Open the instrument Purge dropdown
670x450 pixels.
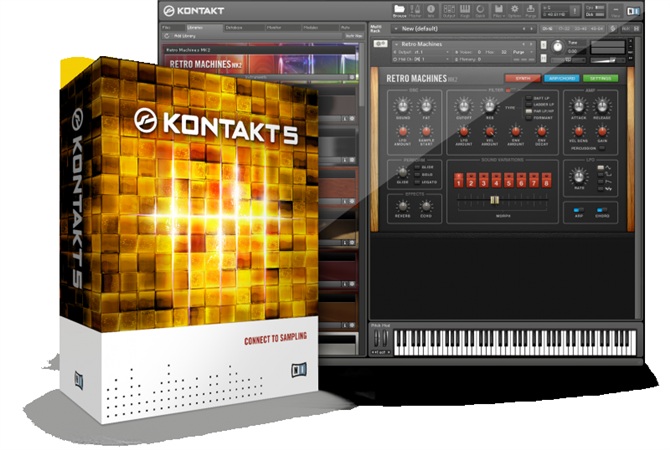(522, 52)
